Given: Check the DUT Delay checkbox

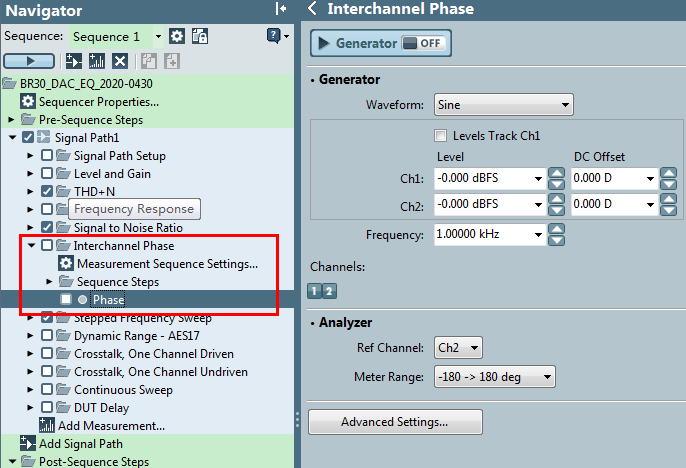Looking at the screenshot, I should [x=47, y=407].
